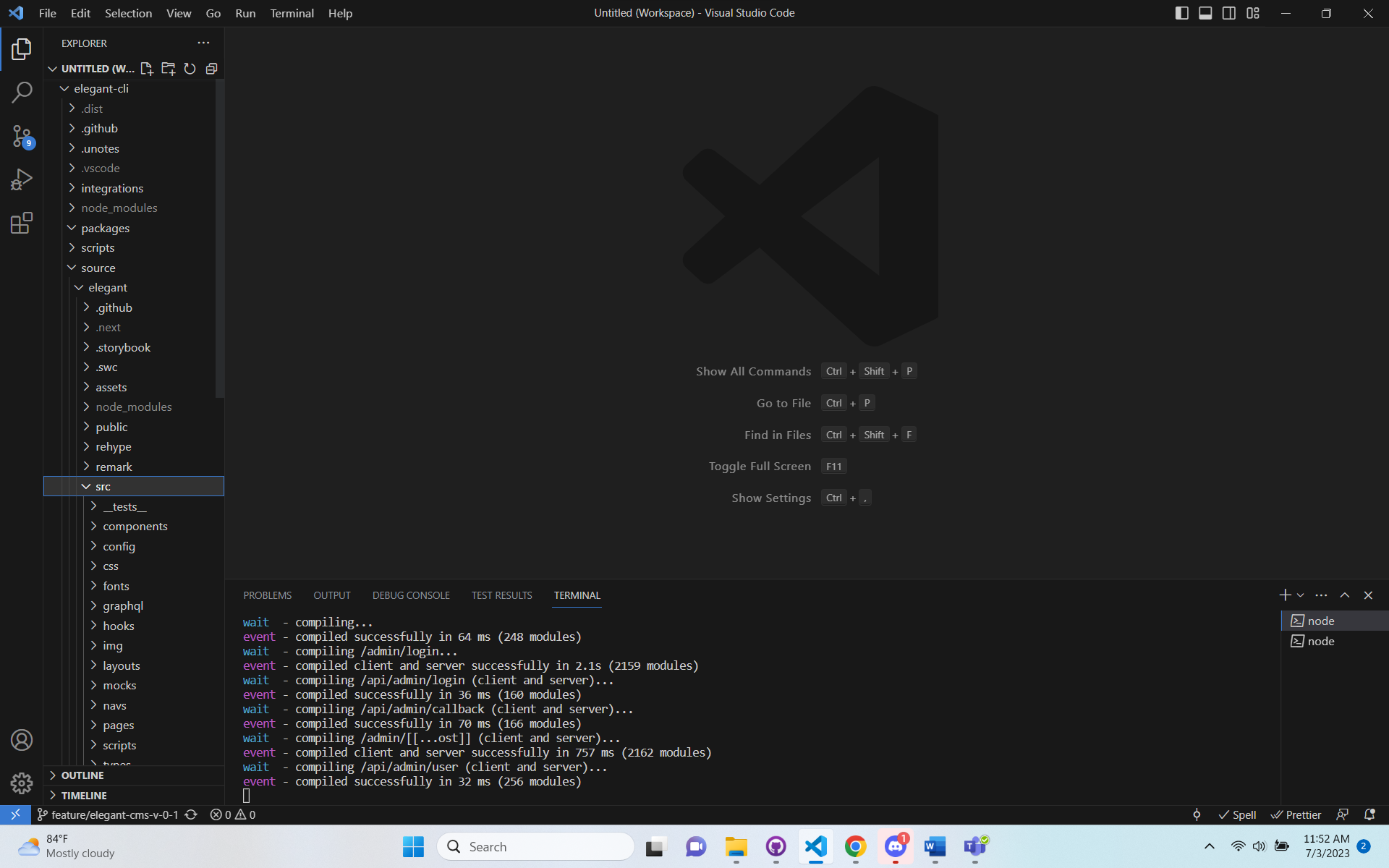1389x868 pixels.
Task: Click the terminal input field
Action: (245, 795)
